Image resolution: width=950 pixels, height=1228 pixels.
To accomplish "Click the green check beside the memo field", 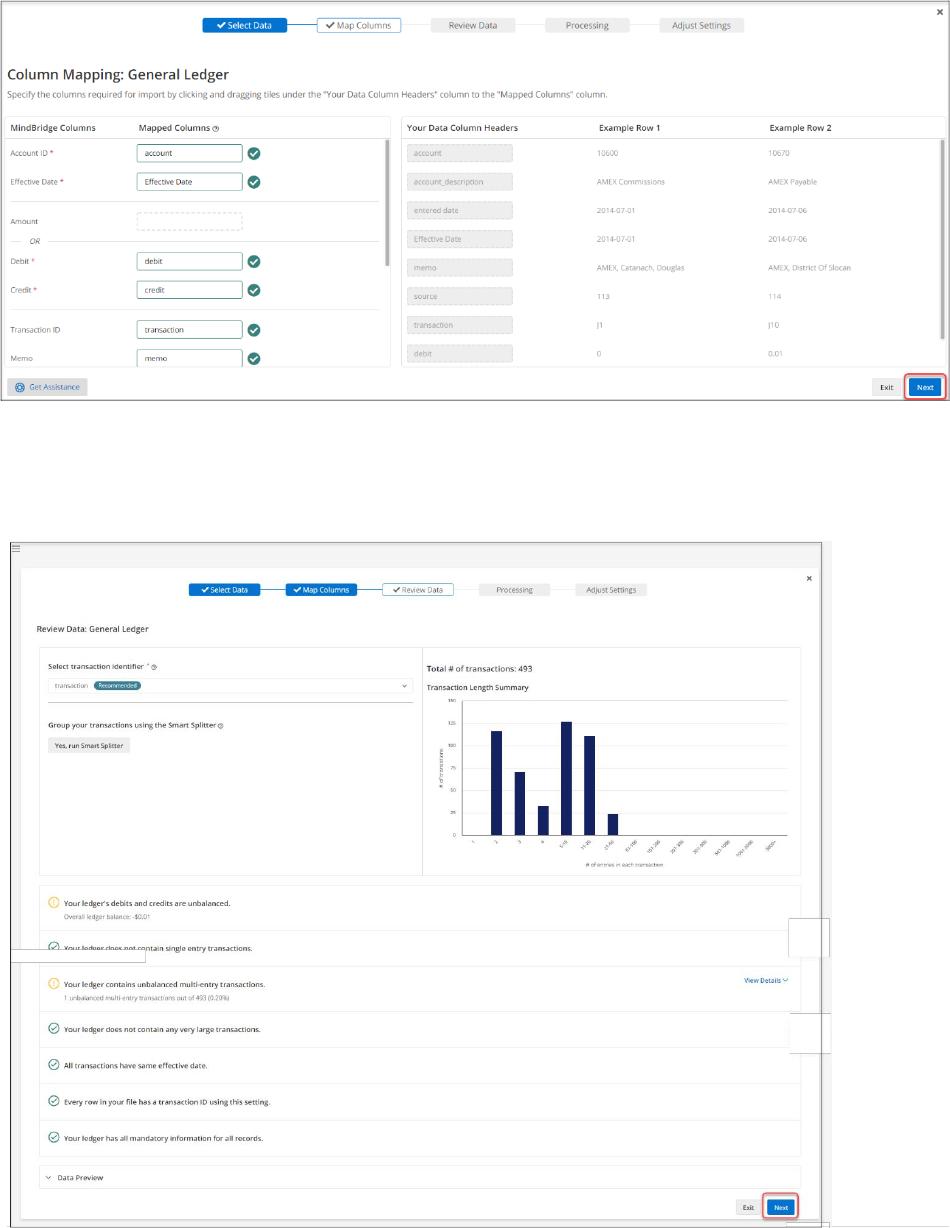I will point(254,358).
